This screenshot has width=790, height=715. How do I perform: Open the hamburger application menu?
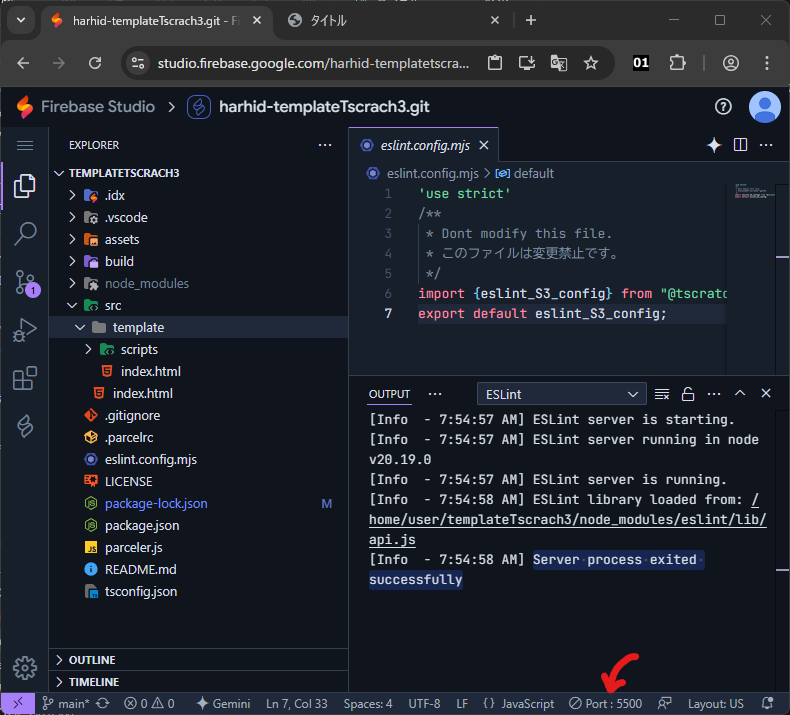pyautogui.click(x=25, y=146)
